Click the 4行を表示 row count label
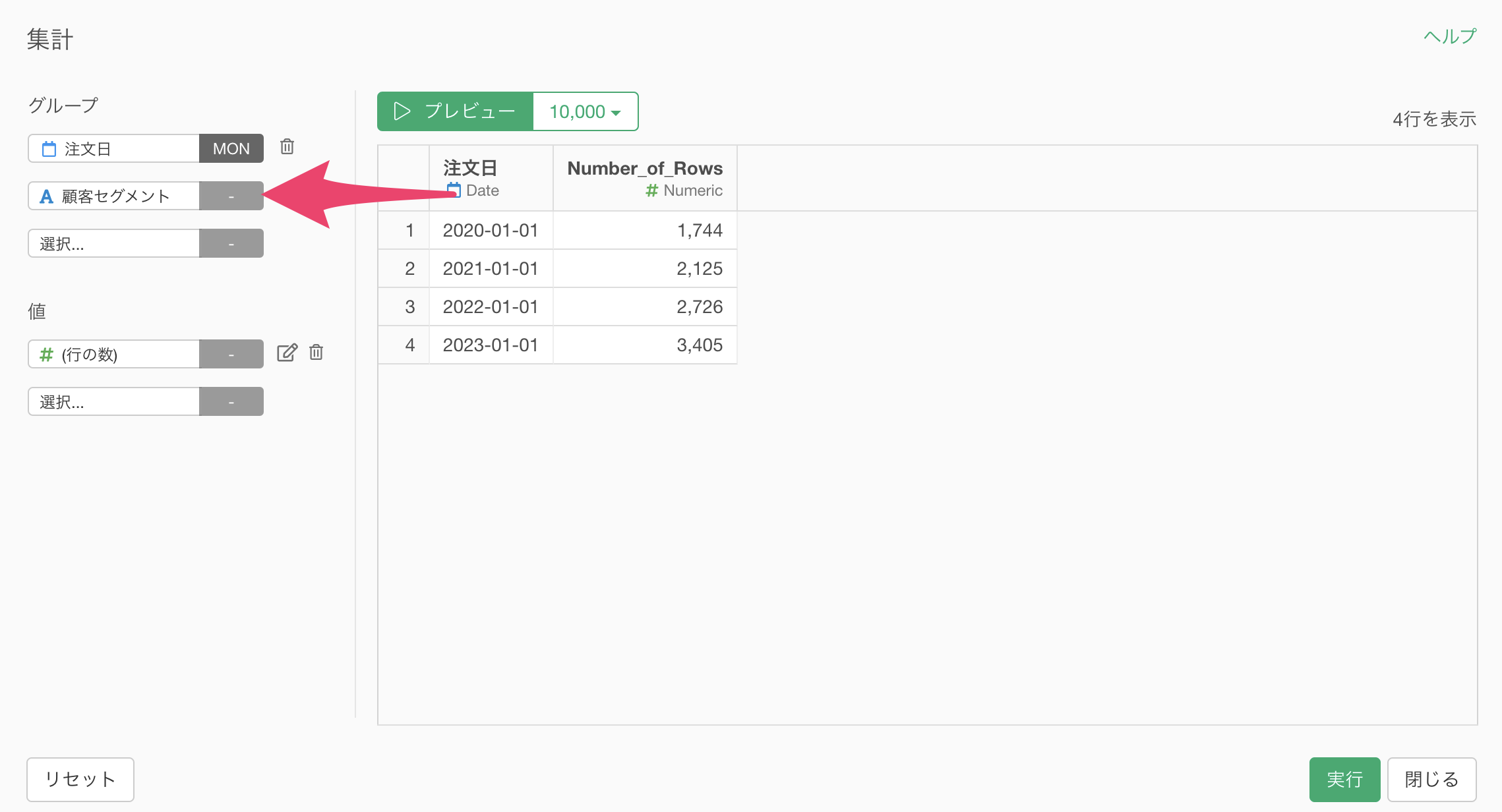 click(1434, 119)
